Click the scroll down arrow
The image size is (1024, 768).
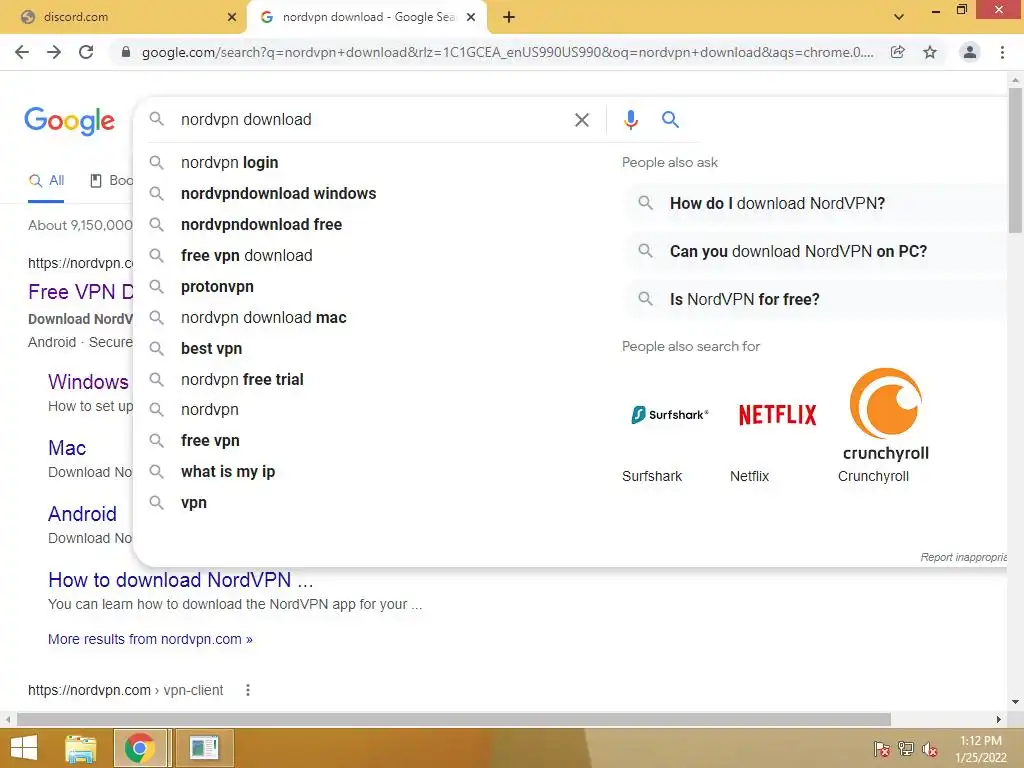1015,702
